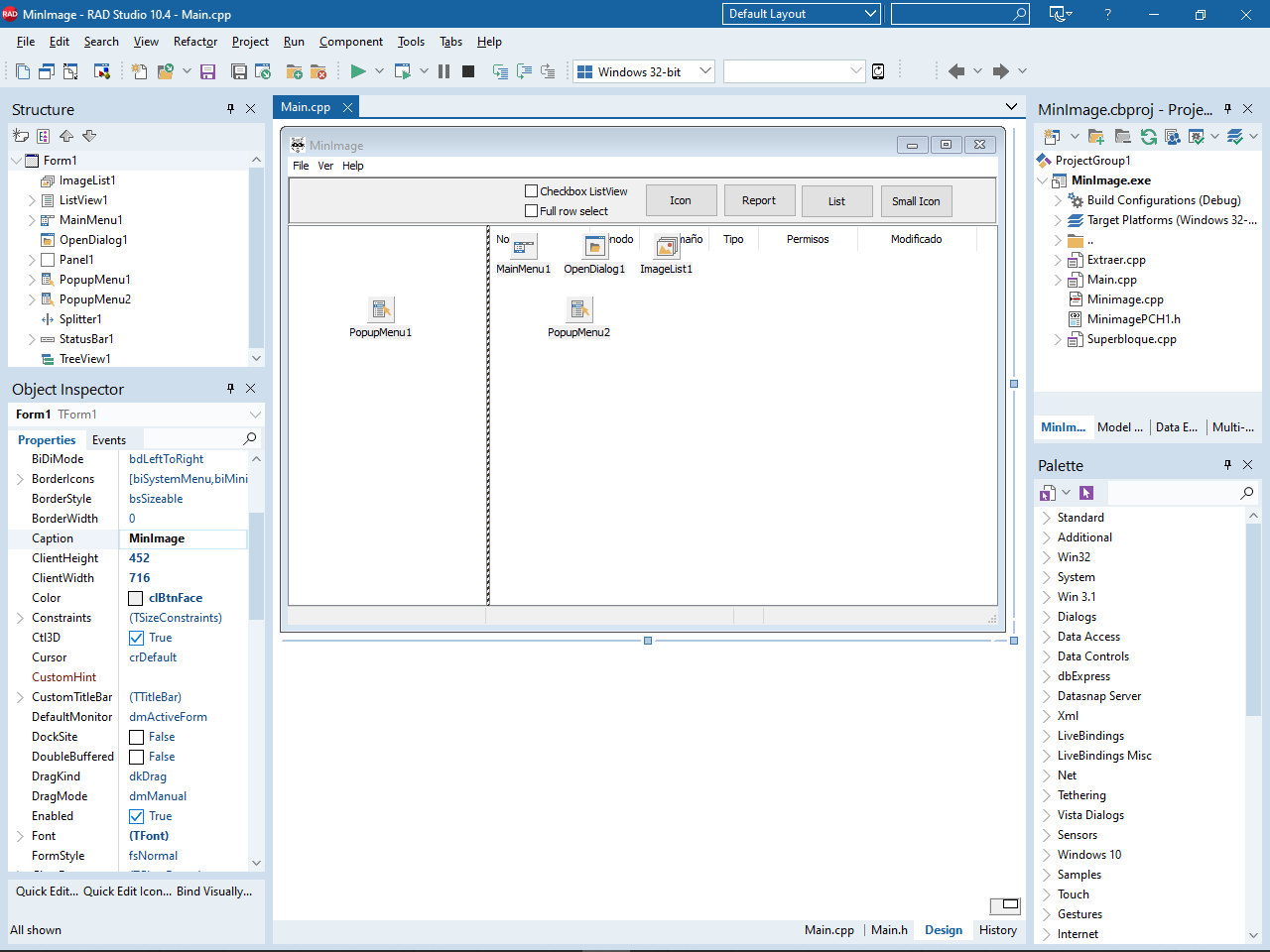Click the Refresh icon in Projects panel

(1148, 137)
